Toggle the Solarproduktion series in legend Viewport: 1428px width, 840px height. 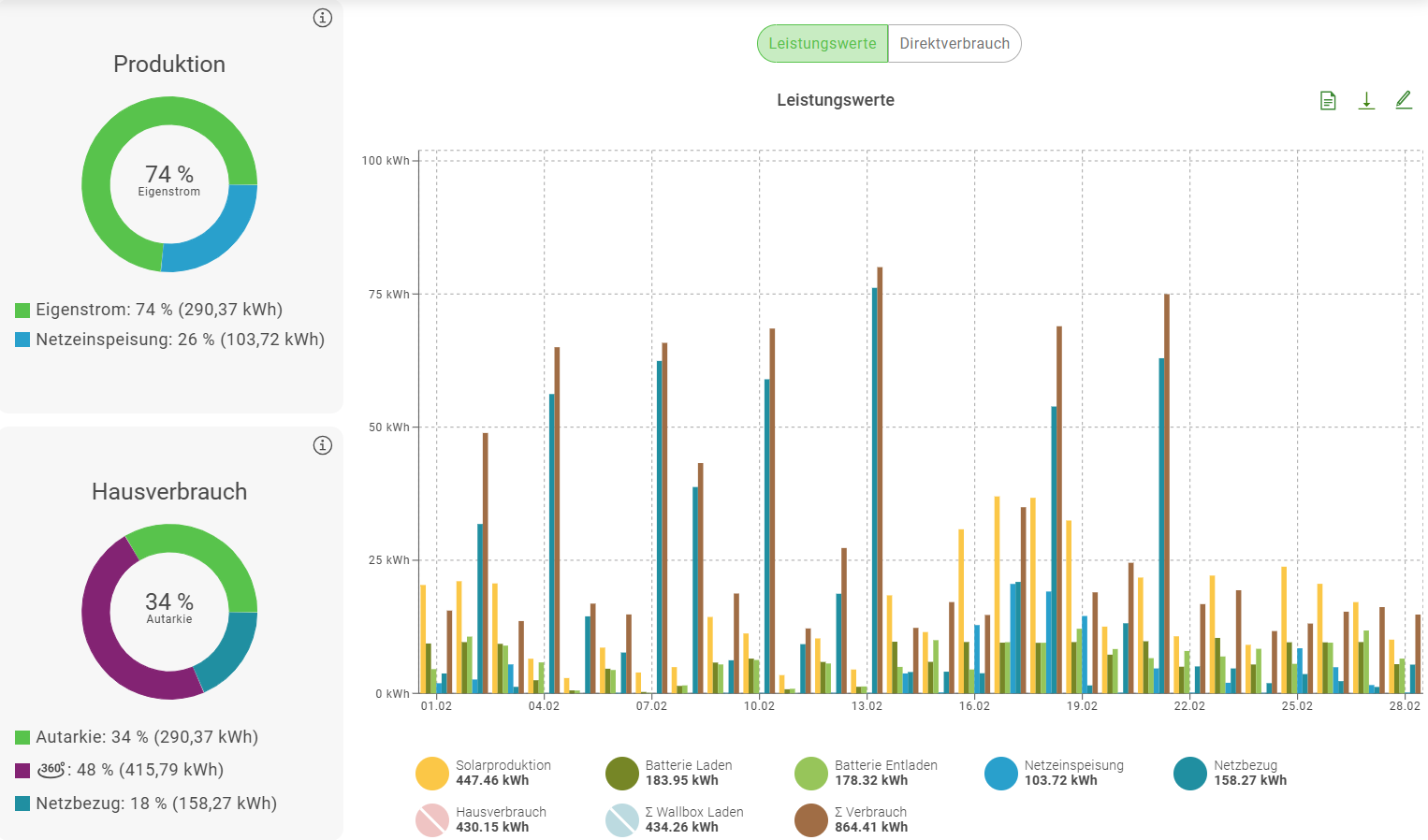(x=432, y=774)
